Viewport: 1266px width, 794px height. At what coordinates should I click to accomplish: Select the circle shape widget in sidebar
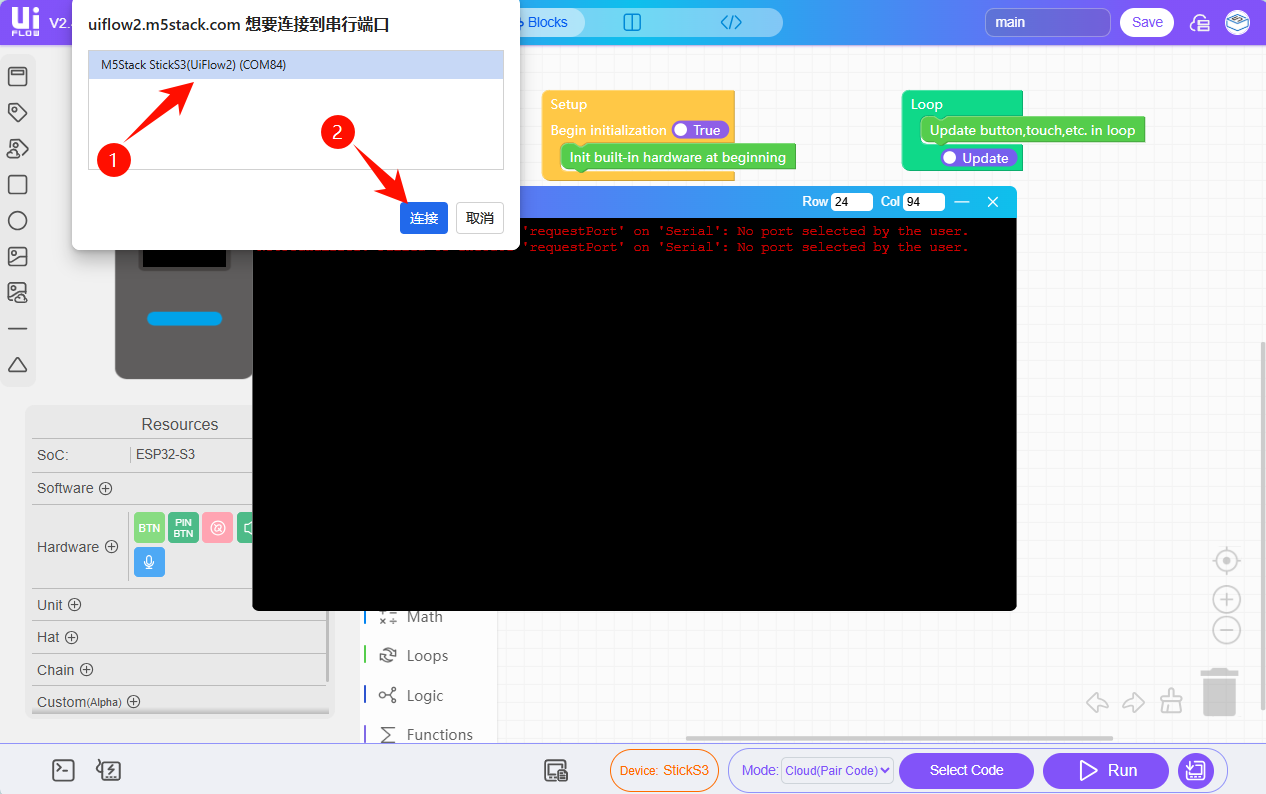[x=17, y=221]
